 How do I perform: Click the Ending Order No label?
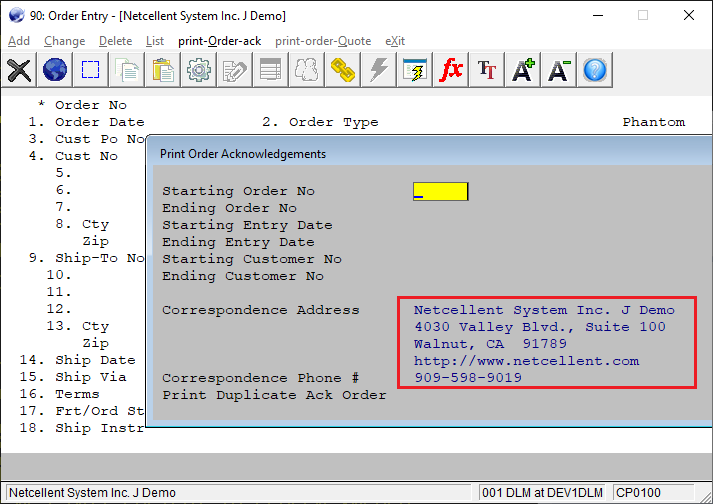[x=230, y=208]
